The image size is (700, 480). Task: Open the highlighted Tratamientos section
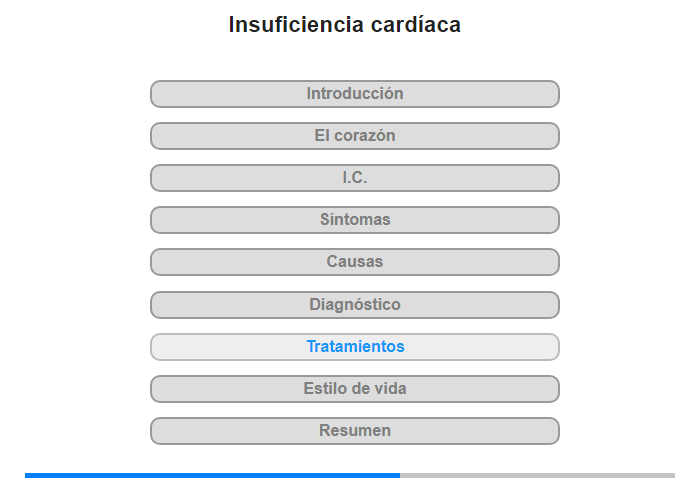point(354,346)
